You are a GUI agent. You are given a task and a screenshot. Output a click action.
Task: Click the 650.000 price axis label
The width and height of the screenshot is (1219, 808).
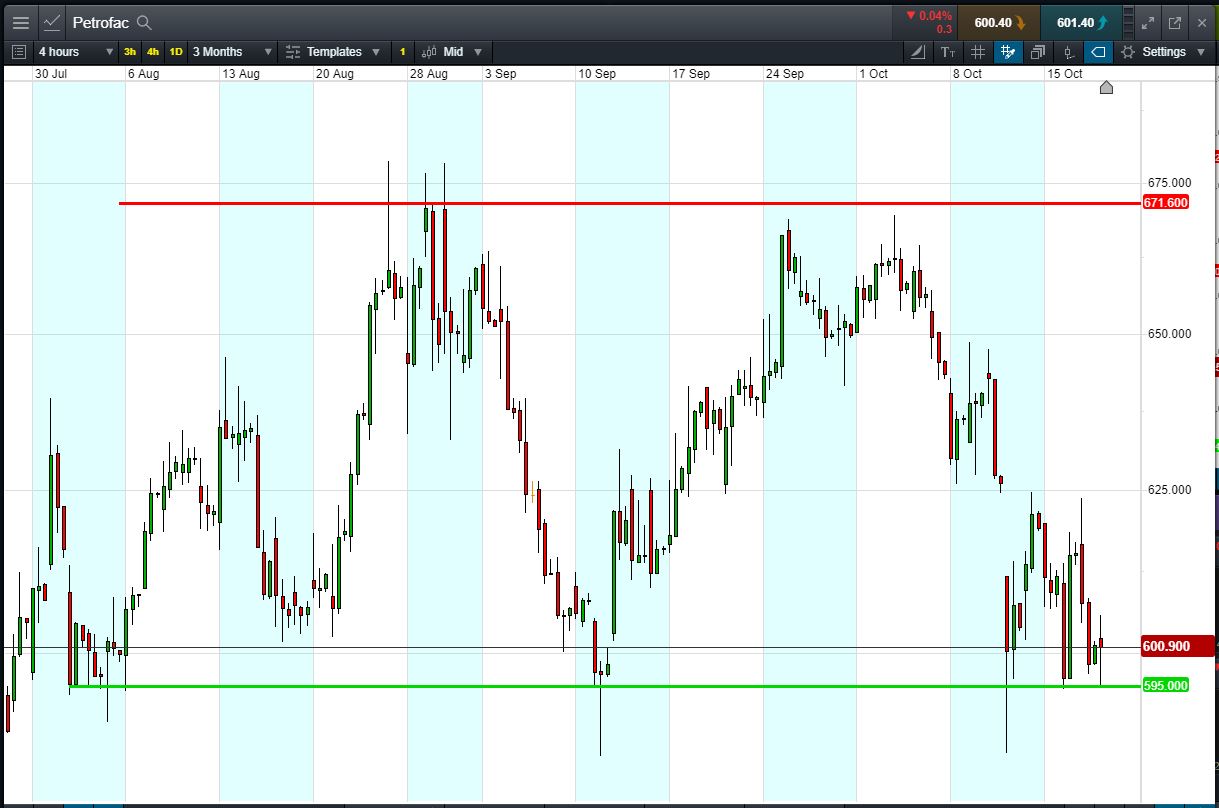coord(1169,334)
